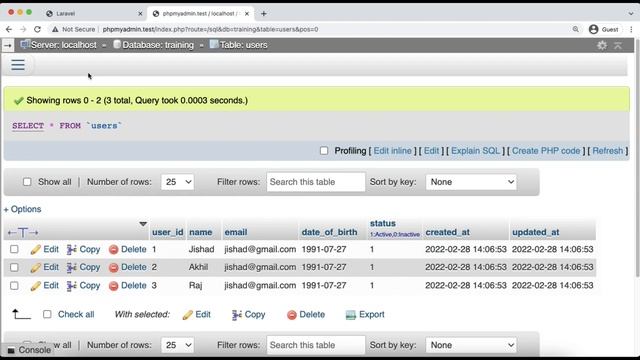Sort by the user_id column header
Image resolution: width=640 pixels, height=360 pixels.
click(167, 232)
